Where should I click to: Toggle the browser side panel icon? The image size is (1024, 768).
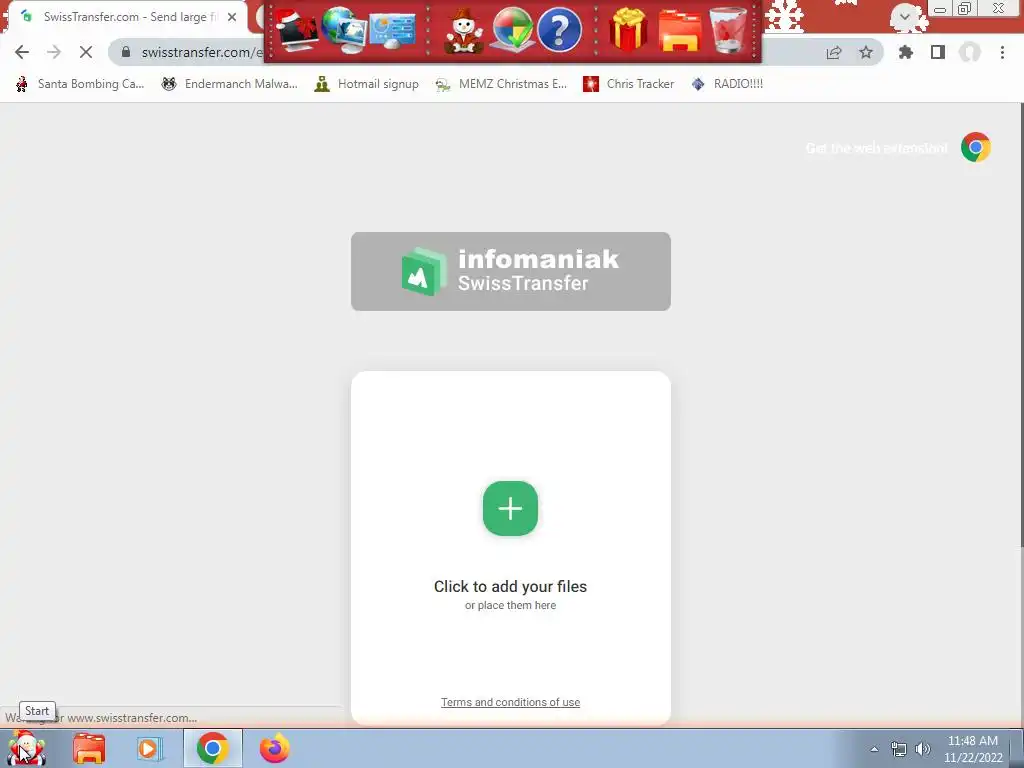click(938, 52)
